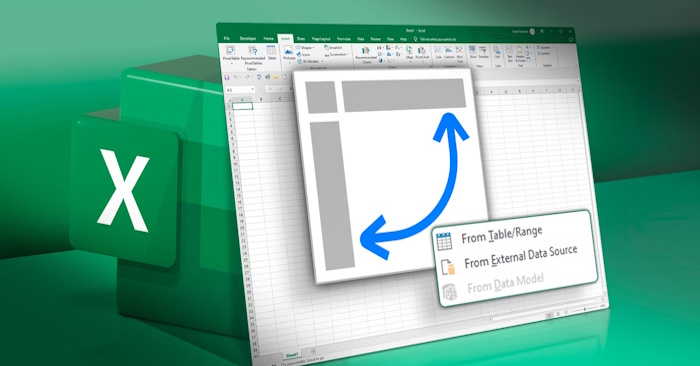Click column B header
Screen dimensions: 700x366
coord(261,99)
